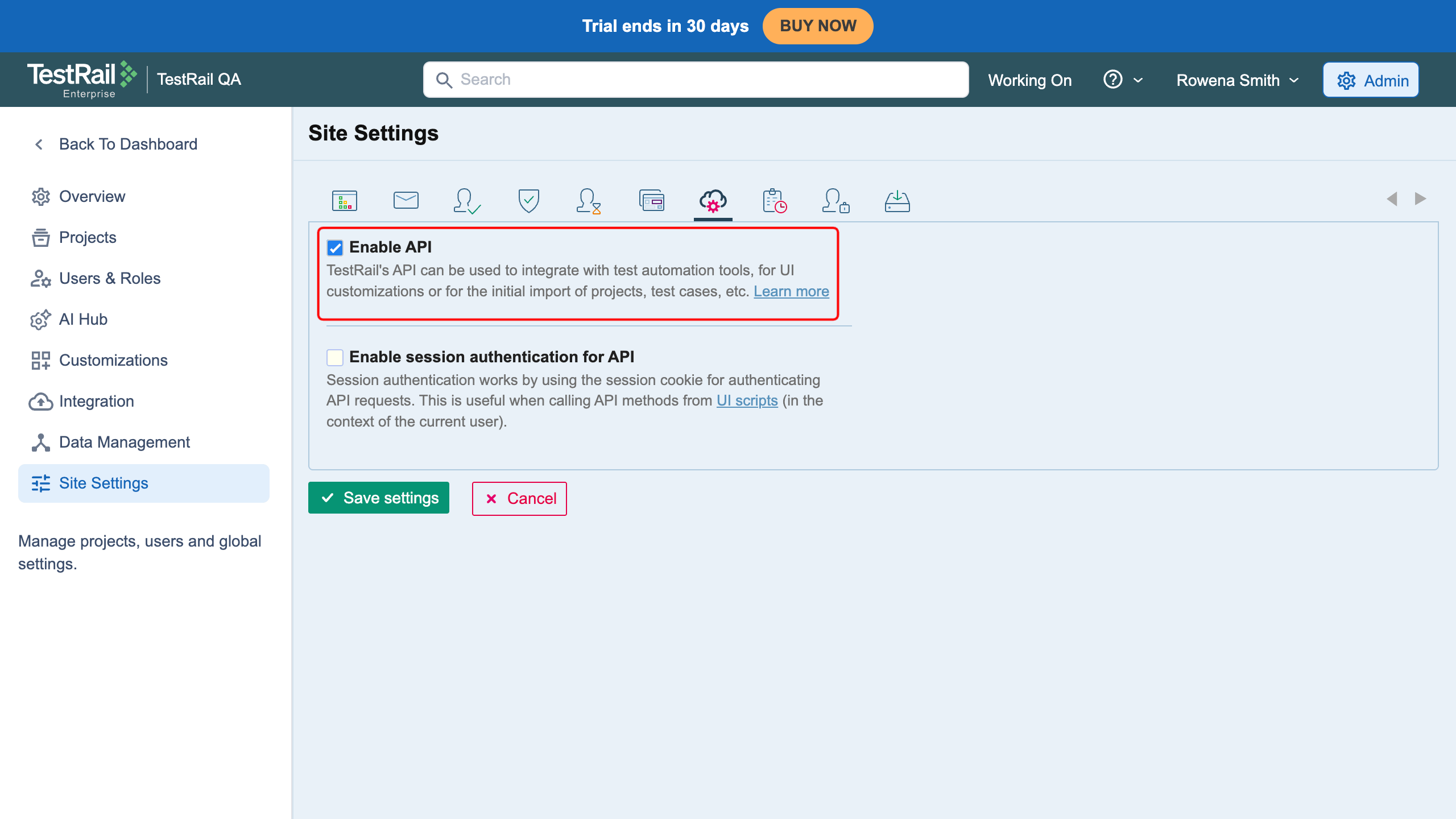This screenshot has height=819, width=1456.
Task: Focus the Search input field
Action: click(696, 80)
